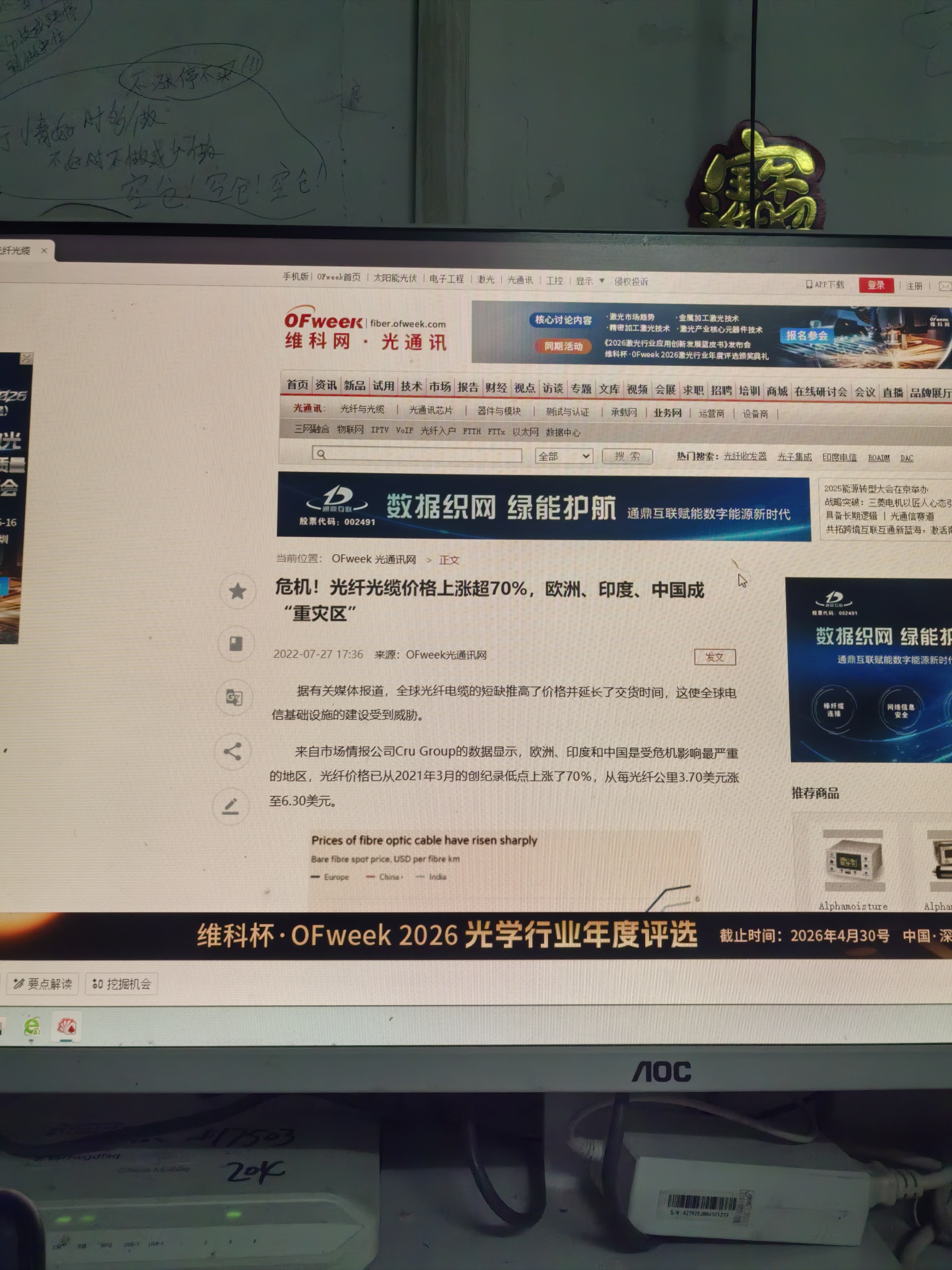Click the 光纤入户 link
The width and height of the screenshot is (952, 1270).
coord(438,430)
